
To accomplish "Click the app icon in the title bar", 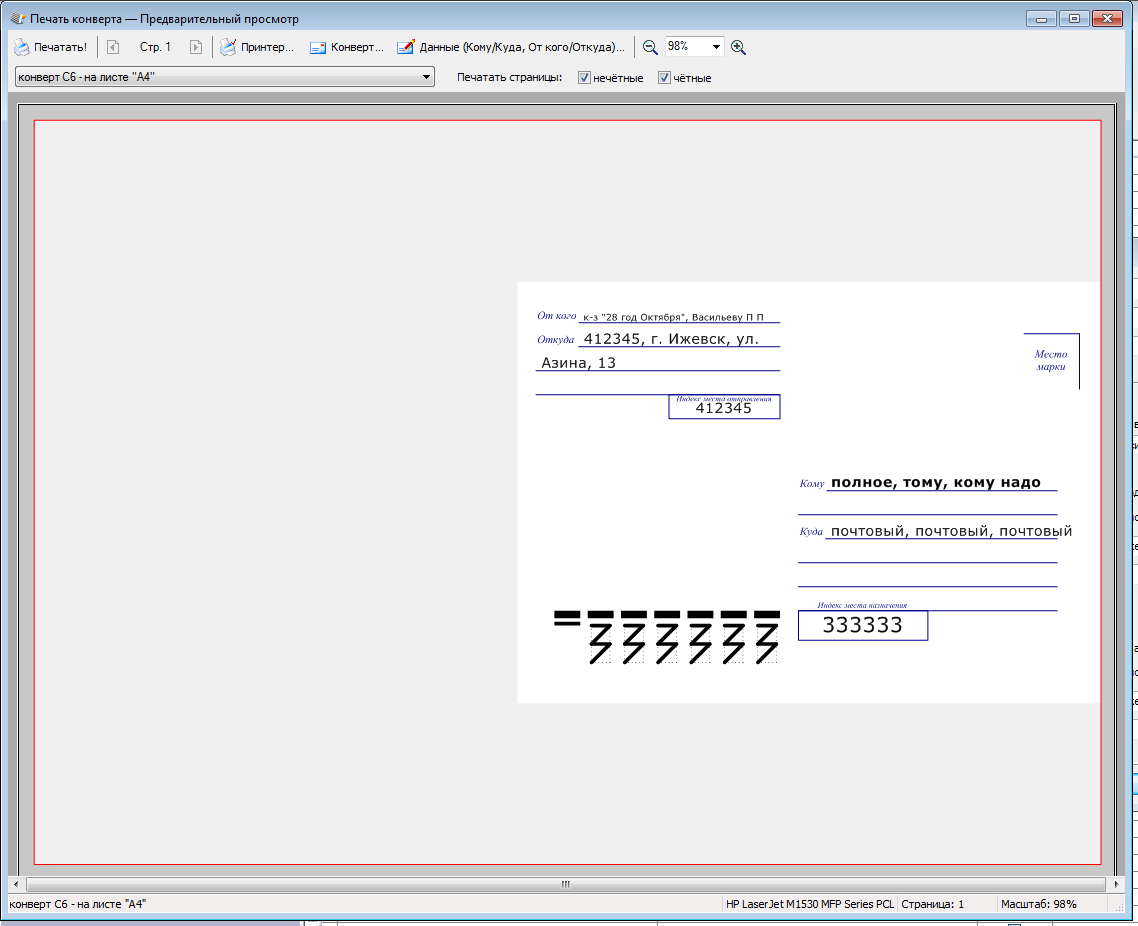I will pos(17,18).
